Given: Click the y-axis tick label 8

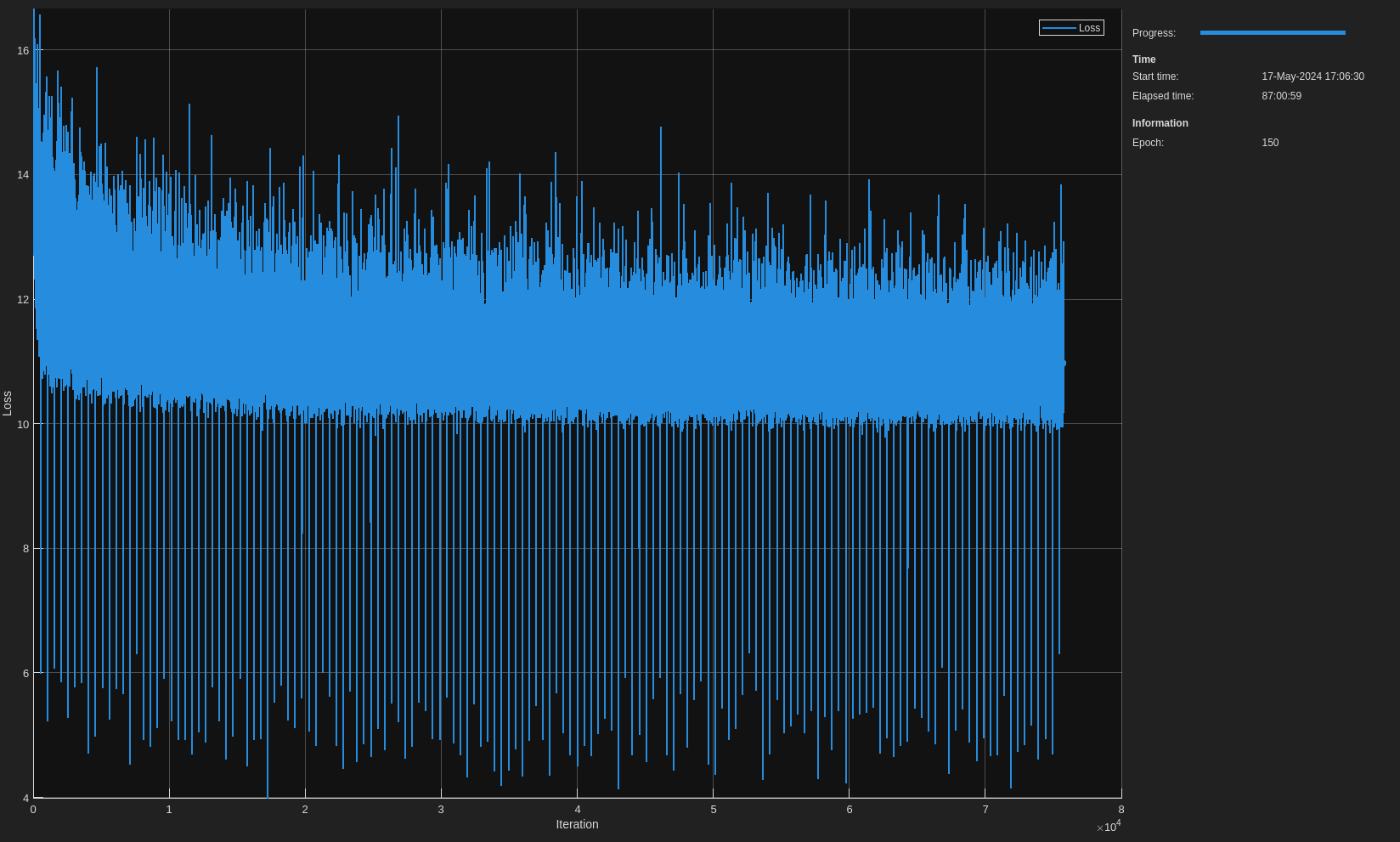Looking at the screenshot, I should [x=25, y=548].
